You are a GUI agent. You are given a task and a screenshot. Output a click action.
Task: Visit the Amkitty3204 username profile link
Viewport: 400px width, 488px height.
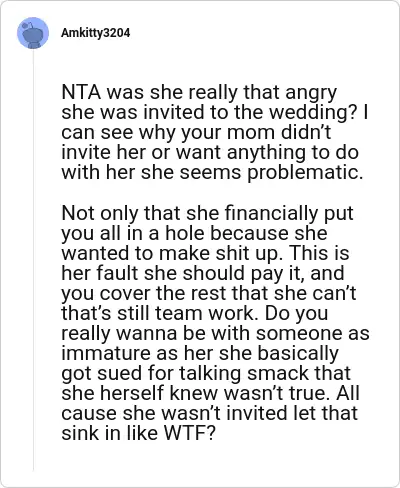point(96,33)
